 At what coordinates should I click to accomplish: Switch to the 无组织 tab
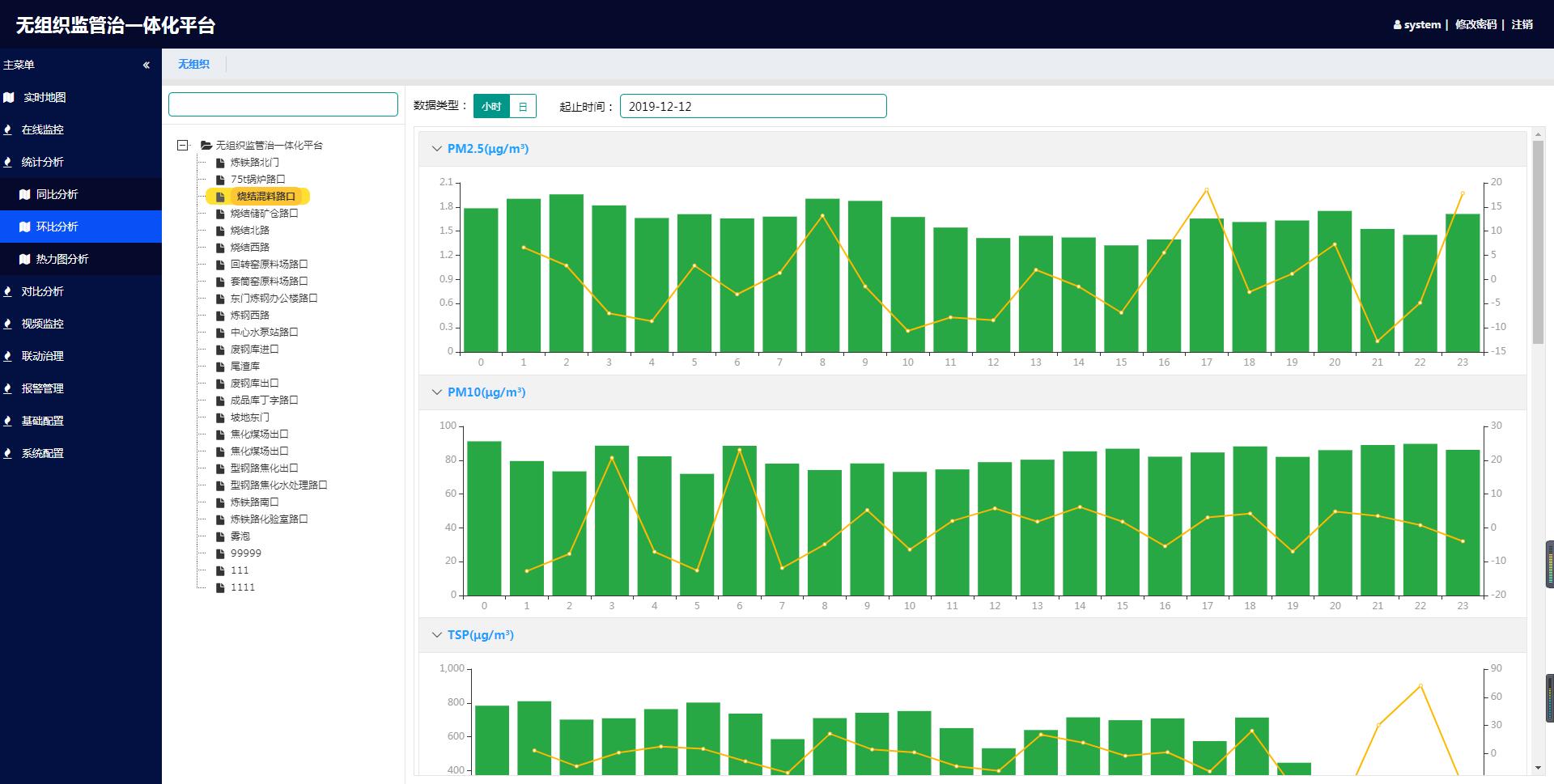[x=193, y=64]
